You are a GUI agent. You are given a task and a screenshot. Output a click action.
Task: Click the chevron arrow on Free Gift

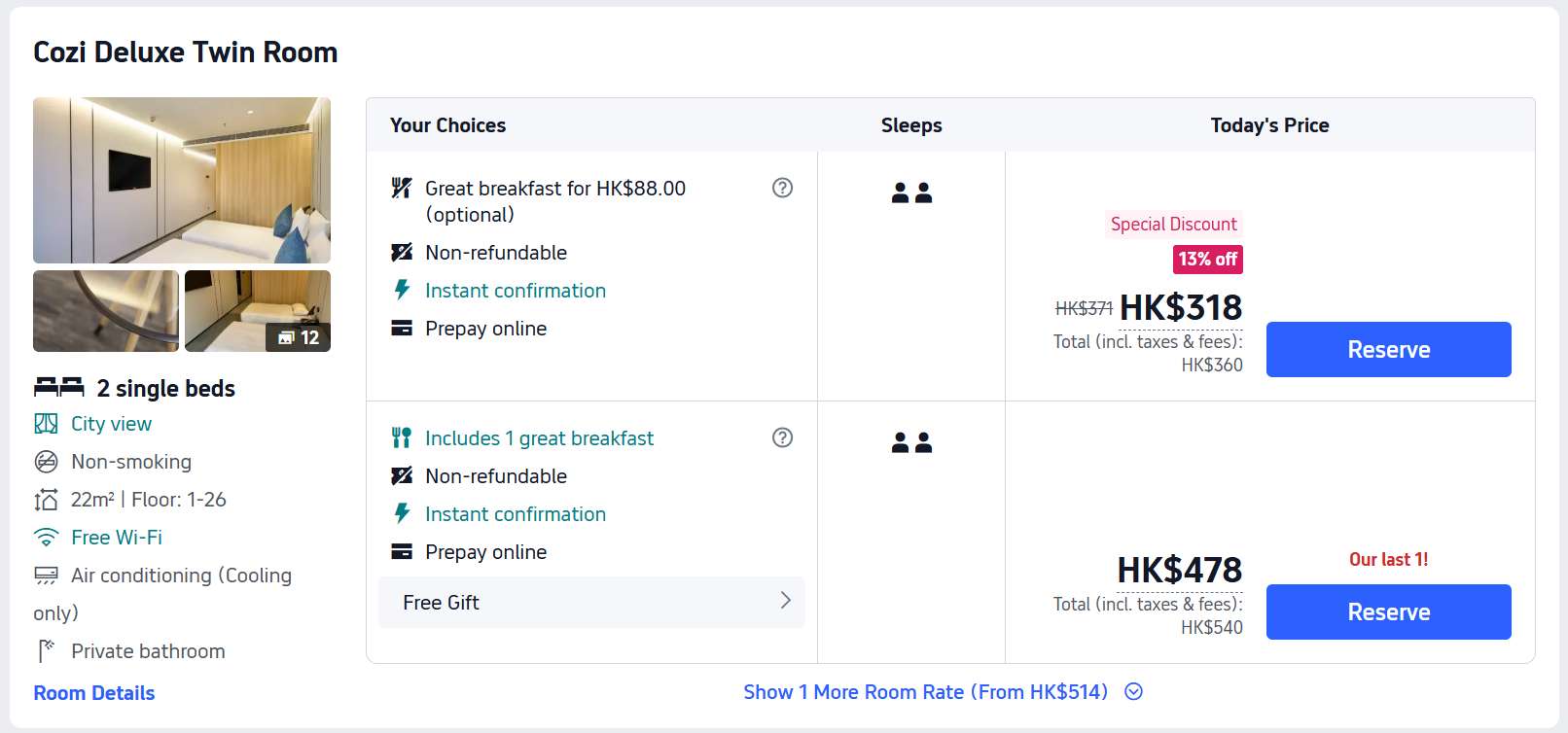point(785,601)
